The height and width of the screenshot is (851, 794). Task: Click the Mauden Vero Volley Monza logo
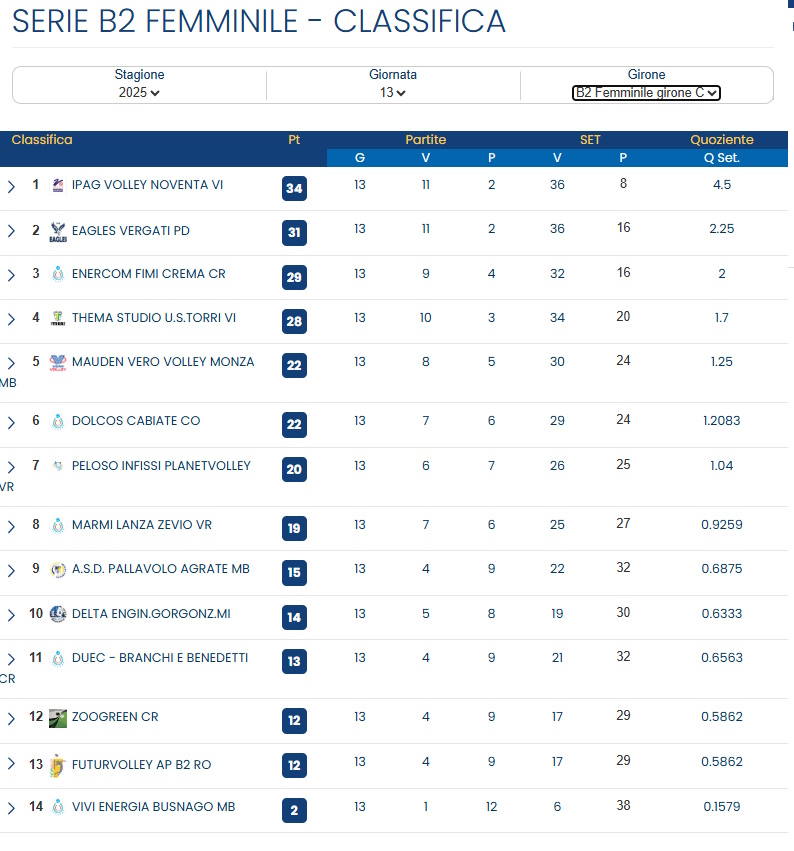(58, 362)
